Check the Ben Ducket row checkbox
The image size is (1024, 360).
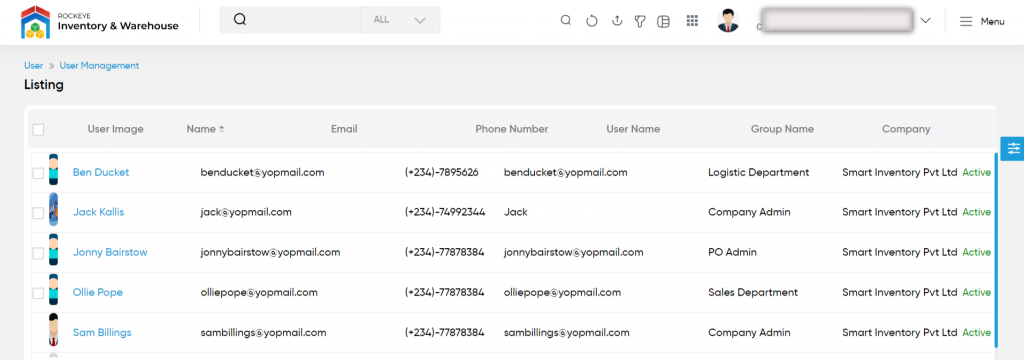tap(39, 173)
